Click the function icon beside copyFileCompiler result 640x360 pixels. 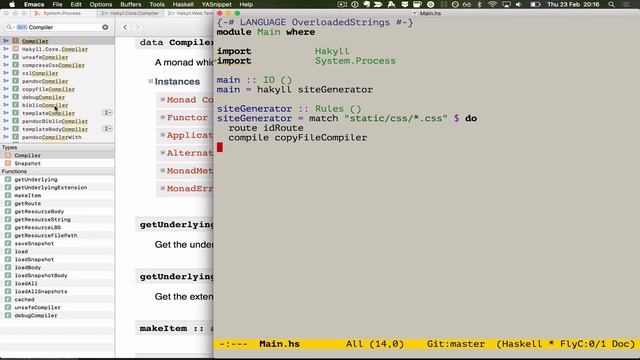(16, 89)
